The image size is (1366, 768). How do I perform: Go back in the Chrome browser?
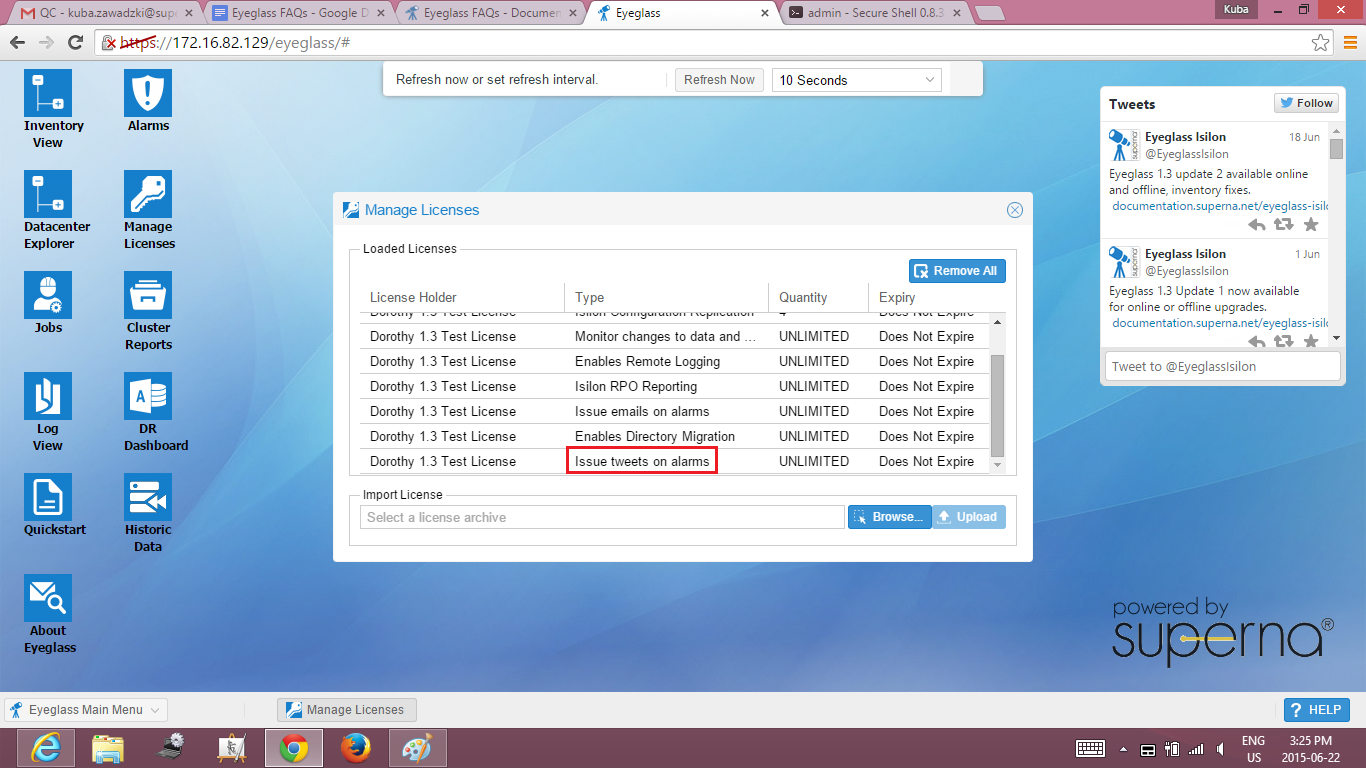point(17,43)
